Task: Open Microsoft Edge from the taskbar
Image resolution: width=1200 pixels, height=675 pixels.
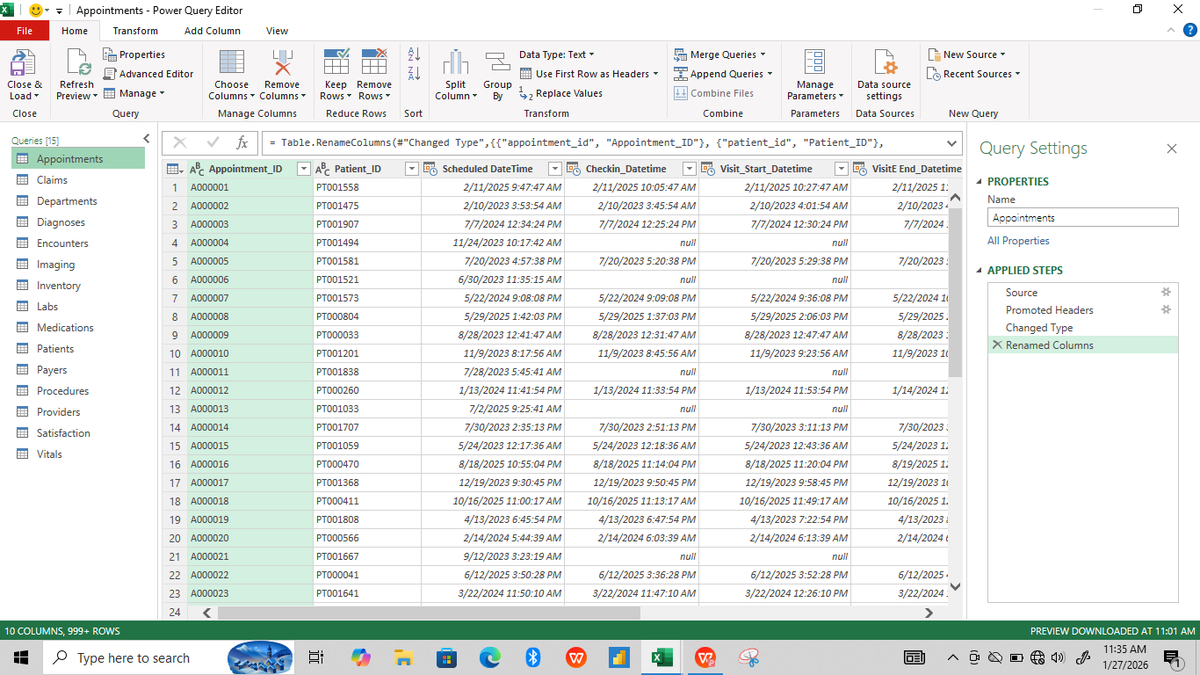Action: (x=491, y=657)
